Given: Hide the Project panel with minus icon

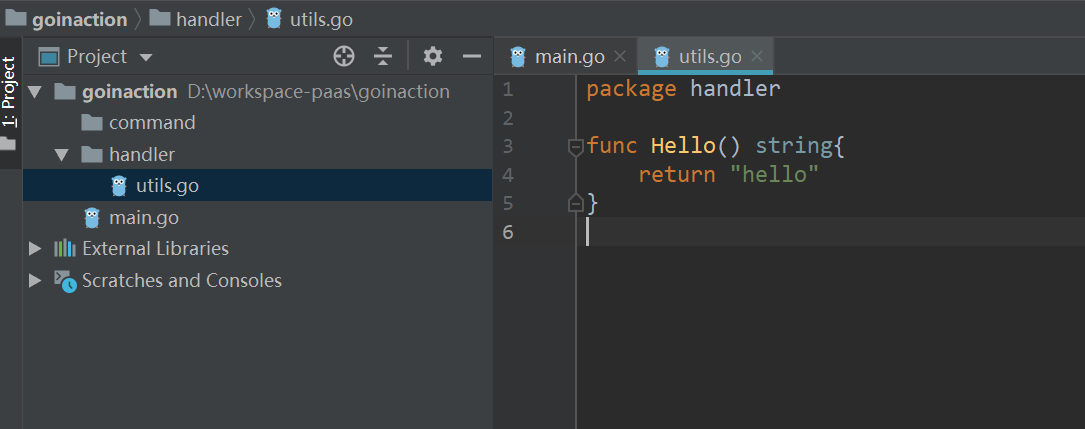Looking at the screenshot, I should pyautogui.click(x=472, y=57).
